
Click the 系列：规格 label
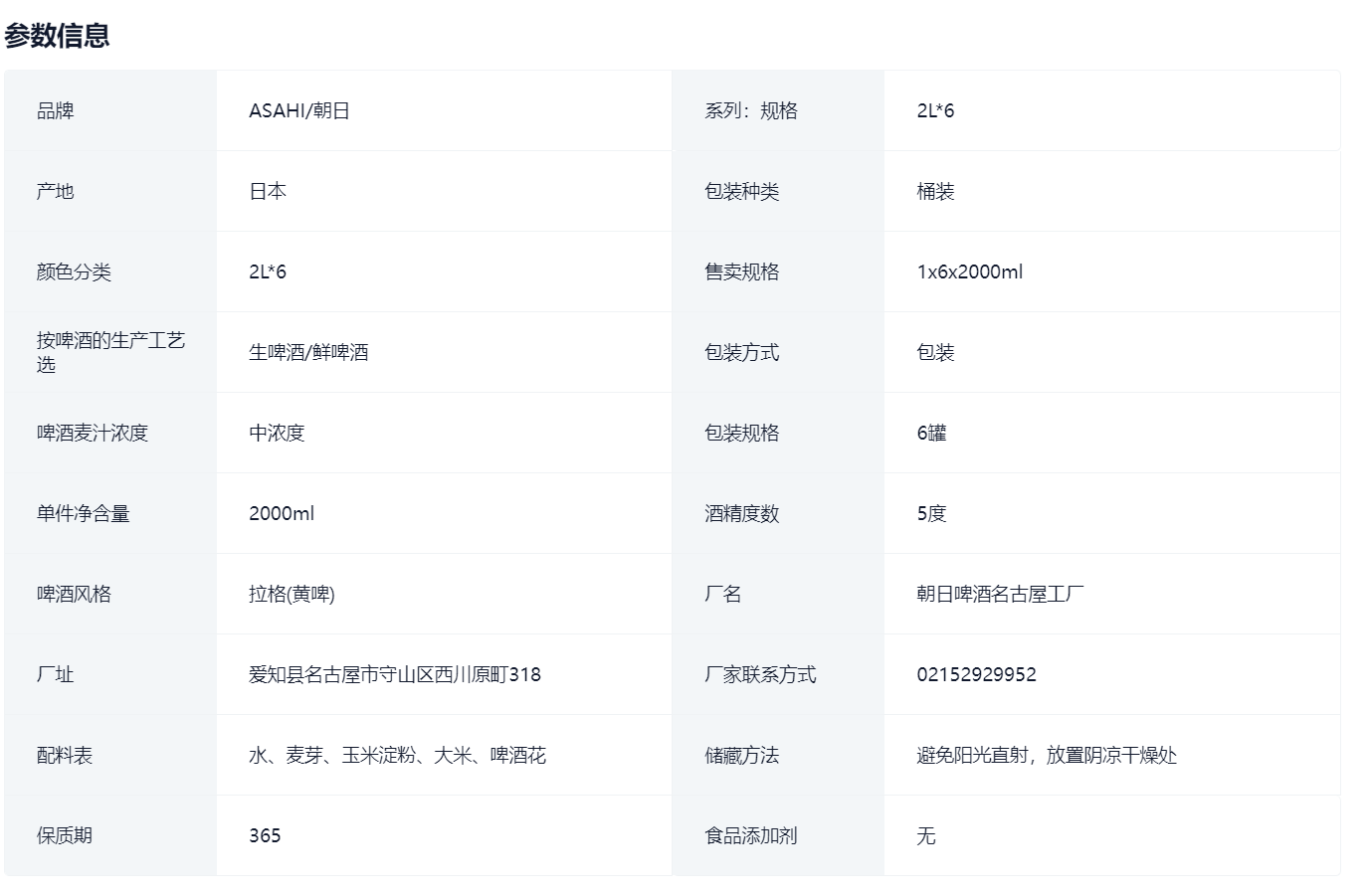[750, 110]
